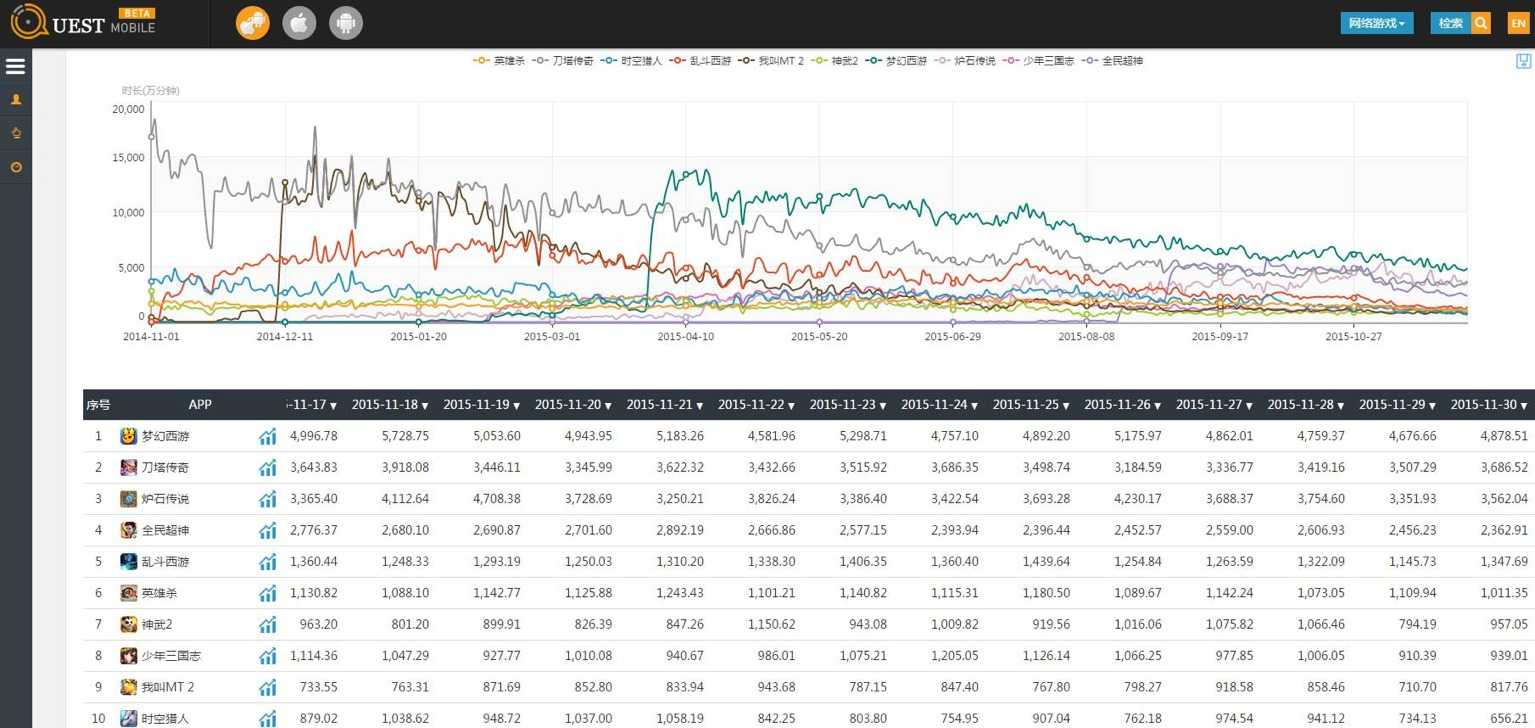Click the QuestMobile logo
This screenshot has width=1535, height=728.
pyautogui.click(x=83, y=22)
